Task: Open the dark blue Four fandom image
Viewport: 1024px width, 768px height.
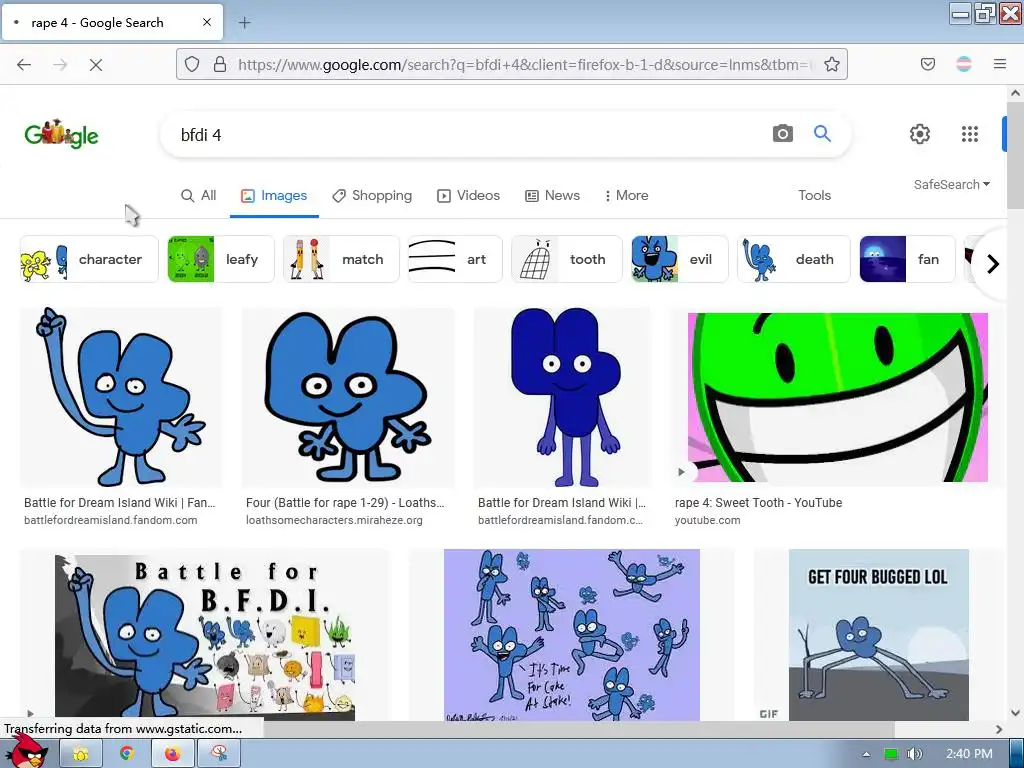Action: click(562, 397)
